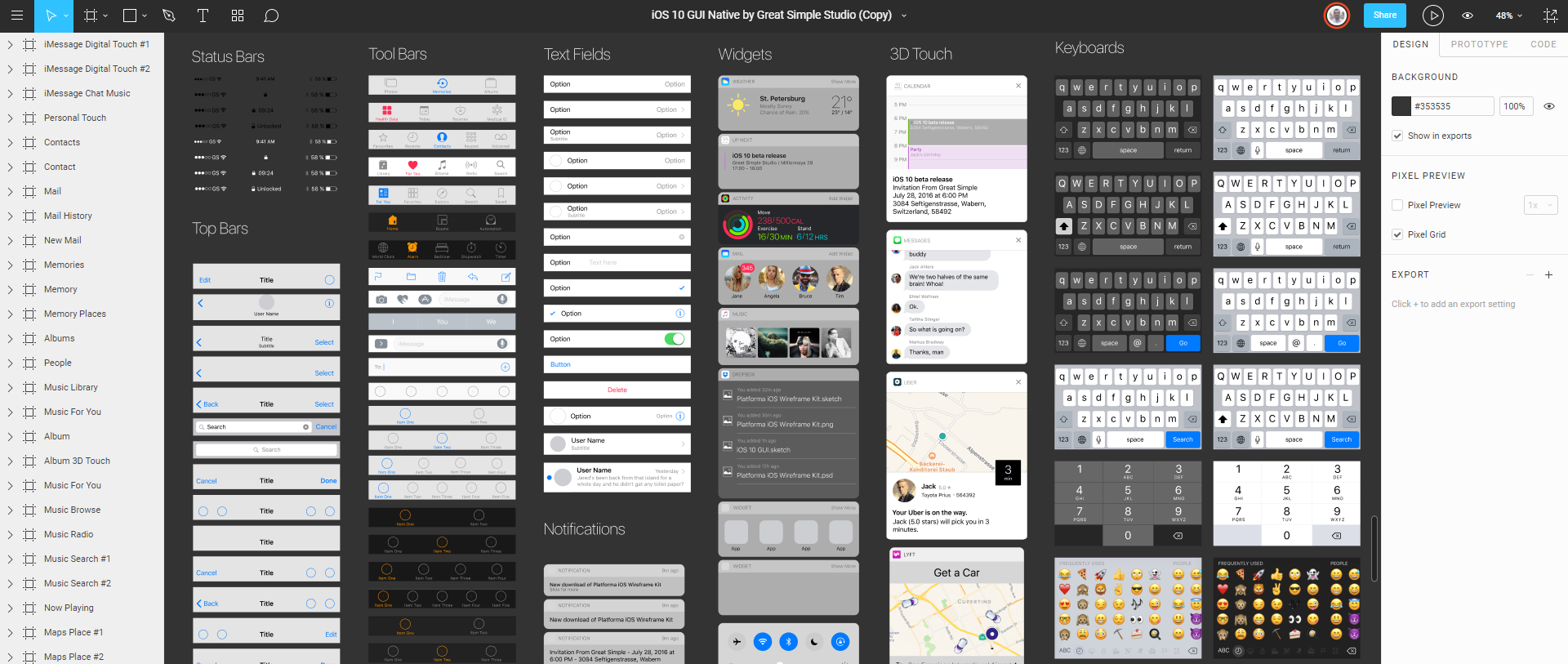Open the file title dropdown arrow
This screenshot has height=664, width=1568.
(904, 16)
